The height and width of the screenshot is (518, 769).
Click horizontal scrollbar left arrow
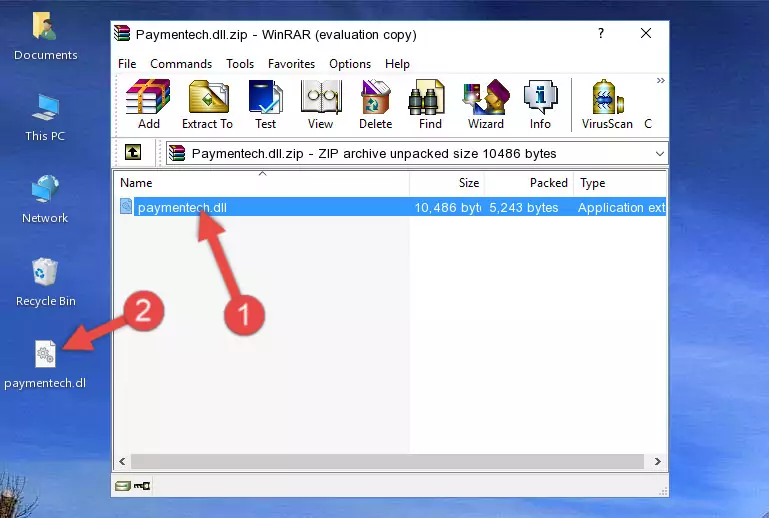[x=122, y=462]
